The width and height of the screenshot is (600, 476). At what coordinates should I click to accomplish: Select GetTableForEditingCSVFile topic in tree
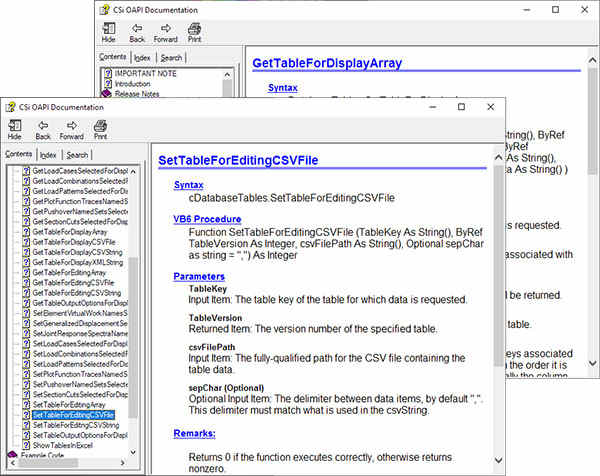pyautogui.click(x=73, y=283)
